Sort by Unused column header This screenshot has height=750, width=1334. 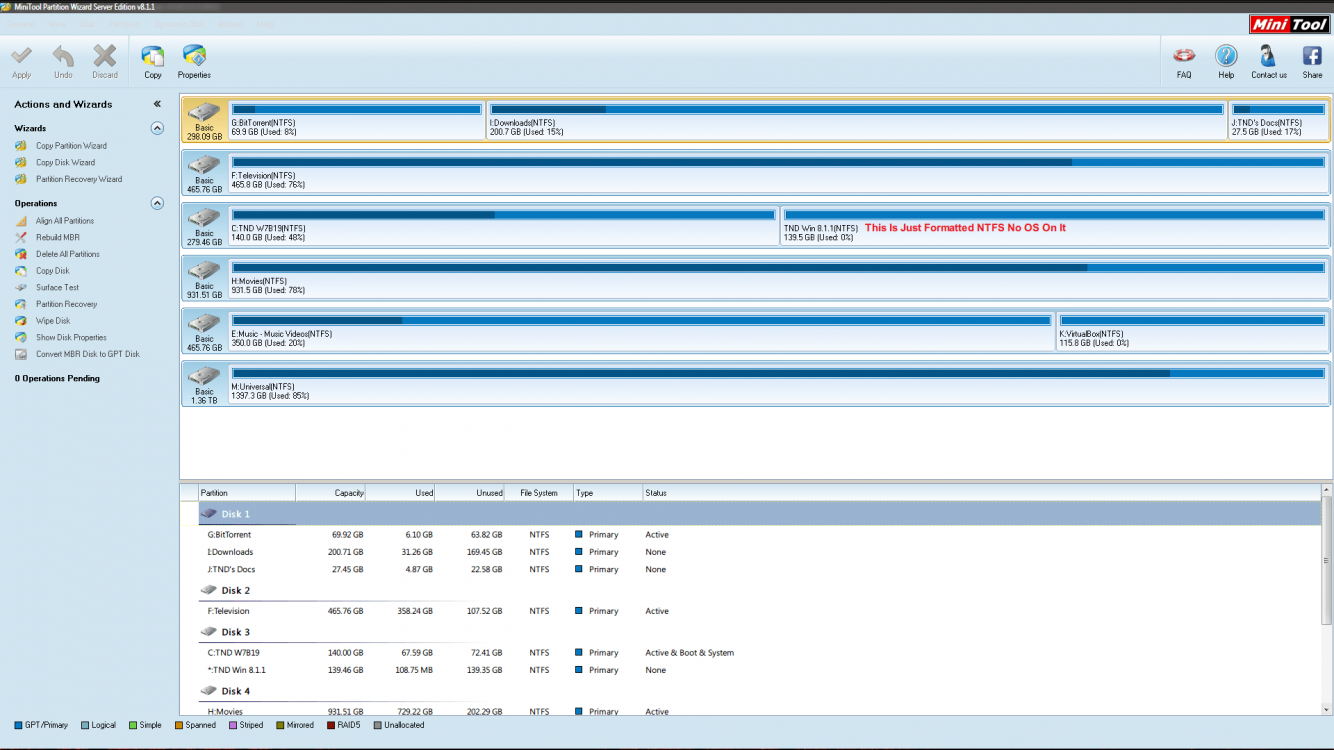pos(470,493)
